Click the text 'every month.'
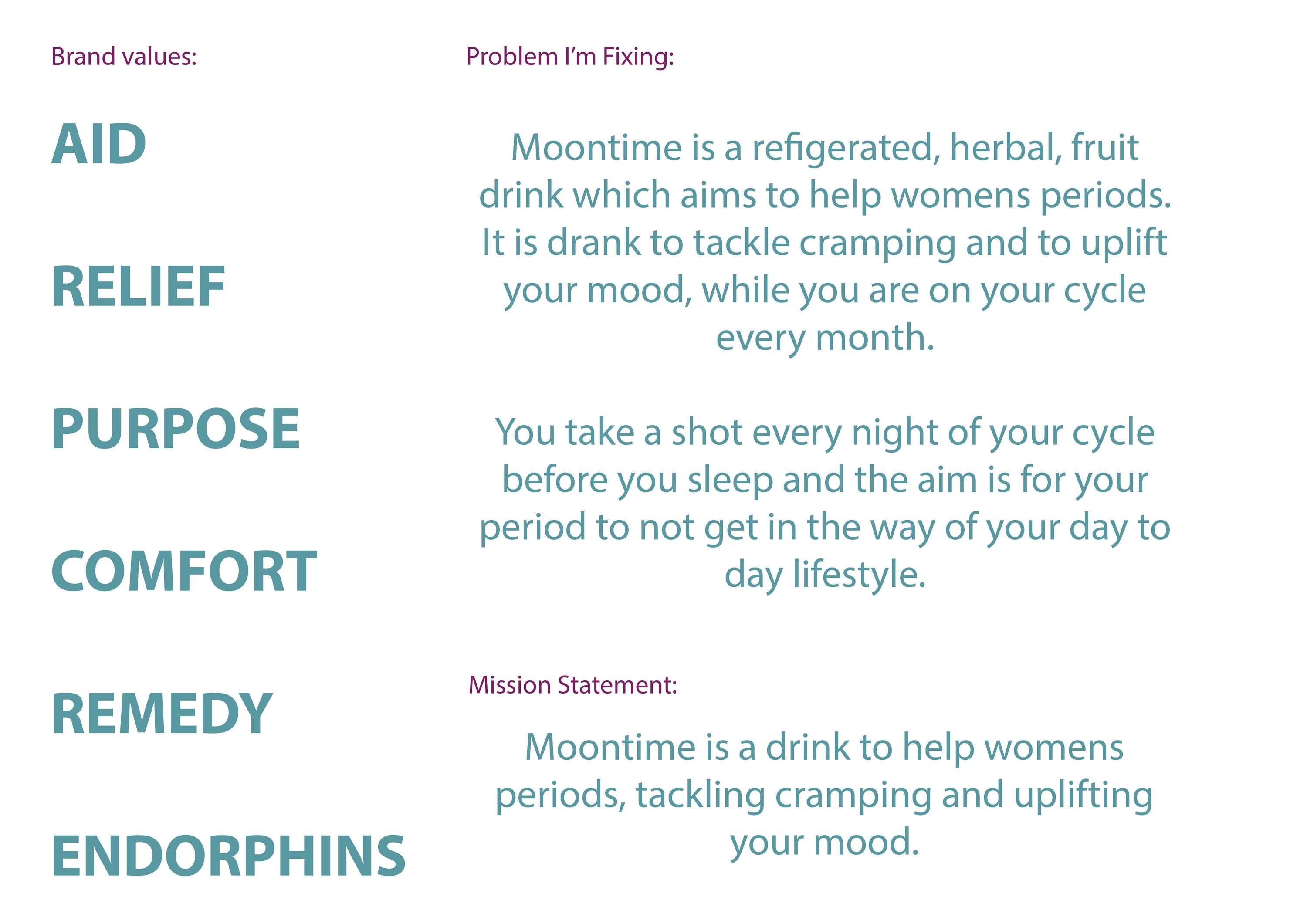The height and width of the screenshot is (924, 1307). click(825, 338)
